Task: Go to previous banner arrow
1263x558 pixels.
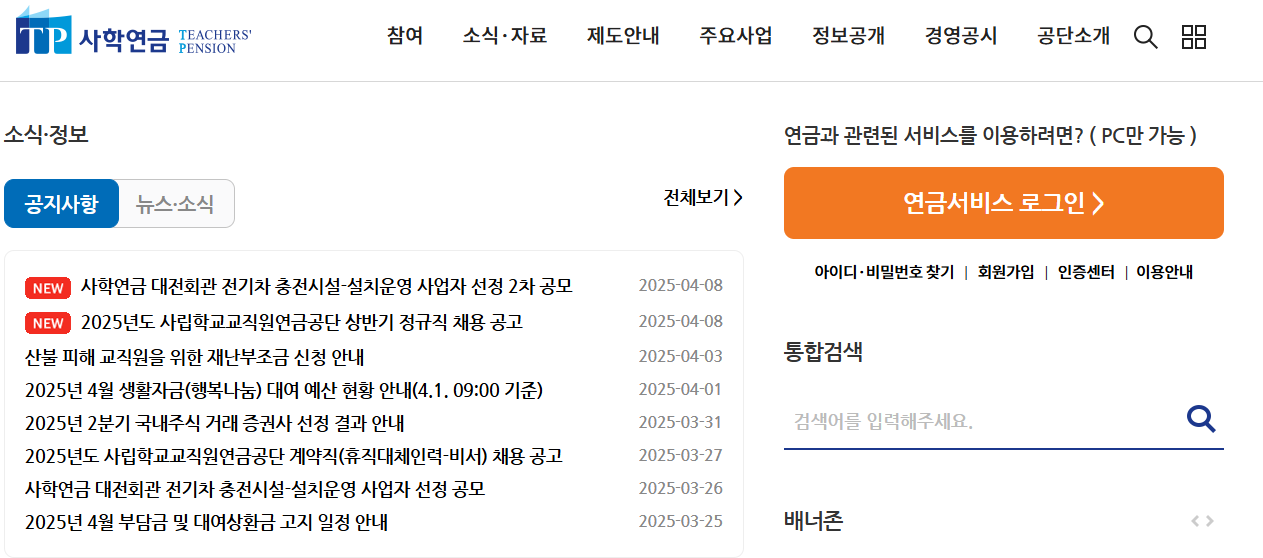Action: click(1194, 521)
